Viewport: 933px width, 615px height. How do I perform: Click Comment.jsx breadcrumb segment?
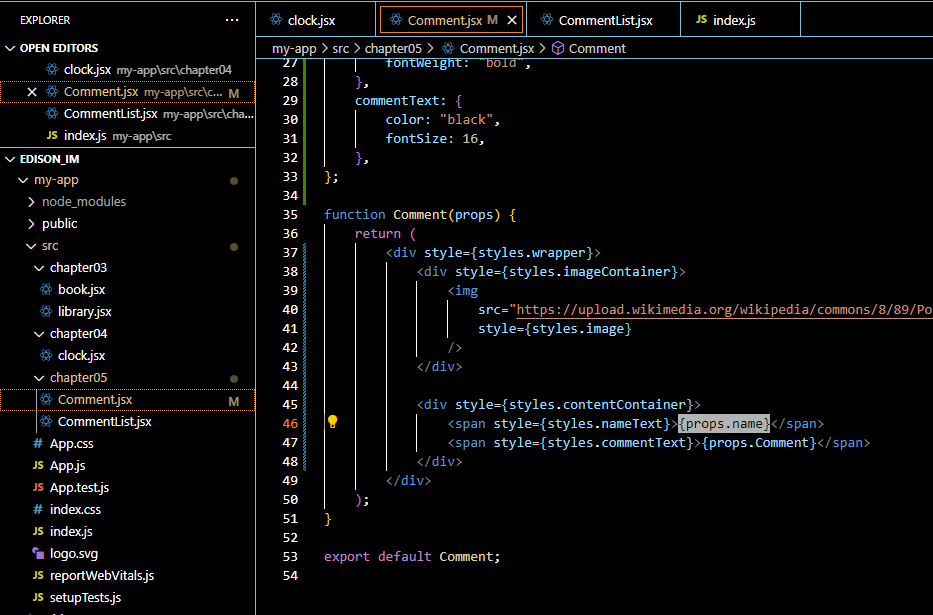[497, 48]
